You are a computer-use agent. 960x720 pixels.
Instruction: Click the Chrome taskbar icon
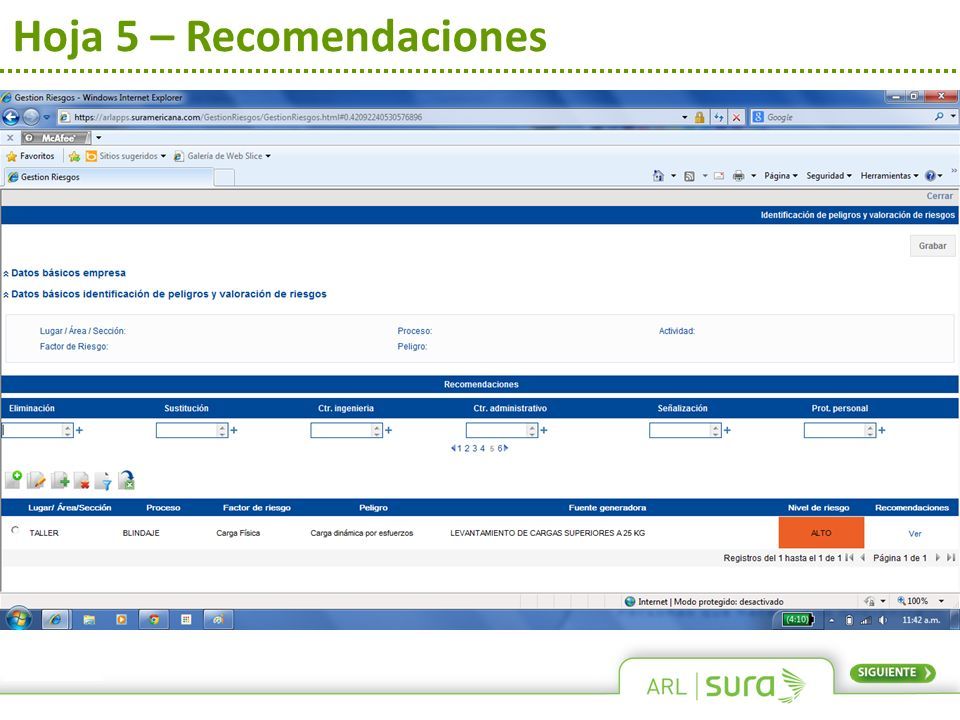click(154, 620)
